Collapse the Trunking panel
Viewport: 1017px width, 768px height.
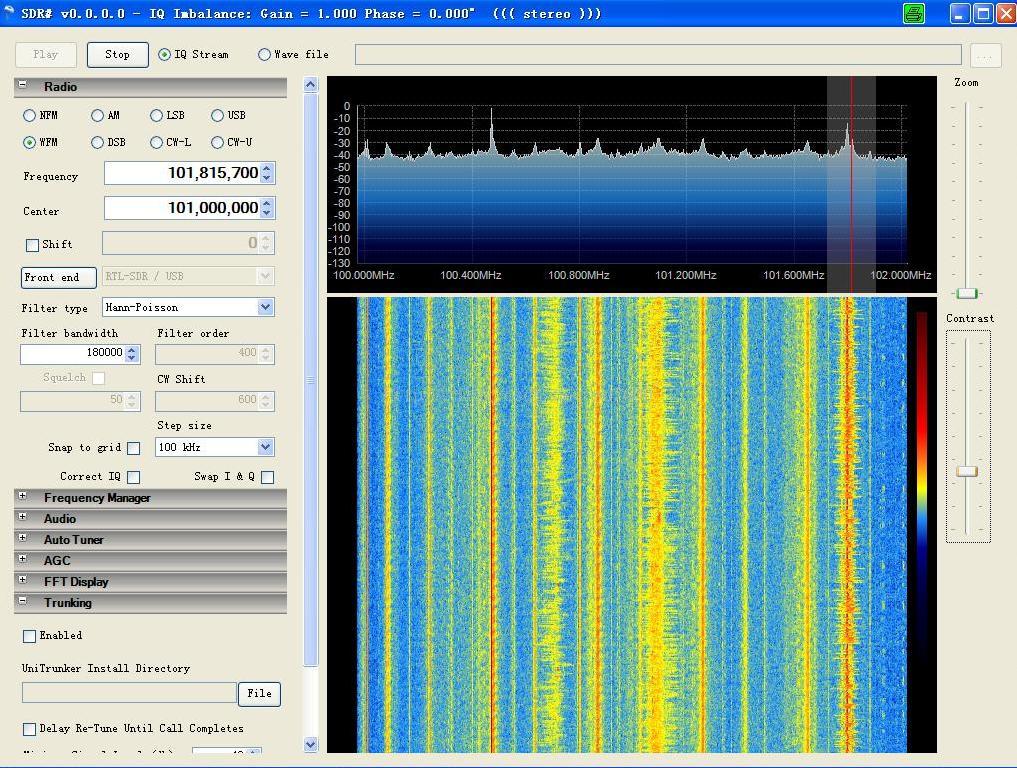[23, 601]
